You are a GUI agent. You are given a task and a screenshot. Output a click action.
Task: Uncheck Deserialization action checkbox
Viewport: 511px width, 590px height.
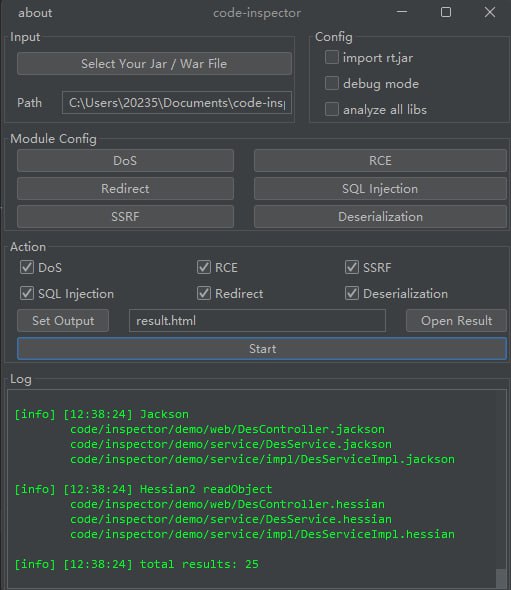tap(352, 293)
